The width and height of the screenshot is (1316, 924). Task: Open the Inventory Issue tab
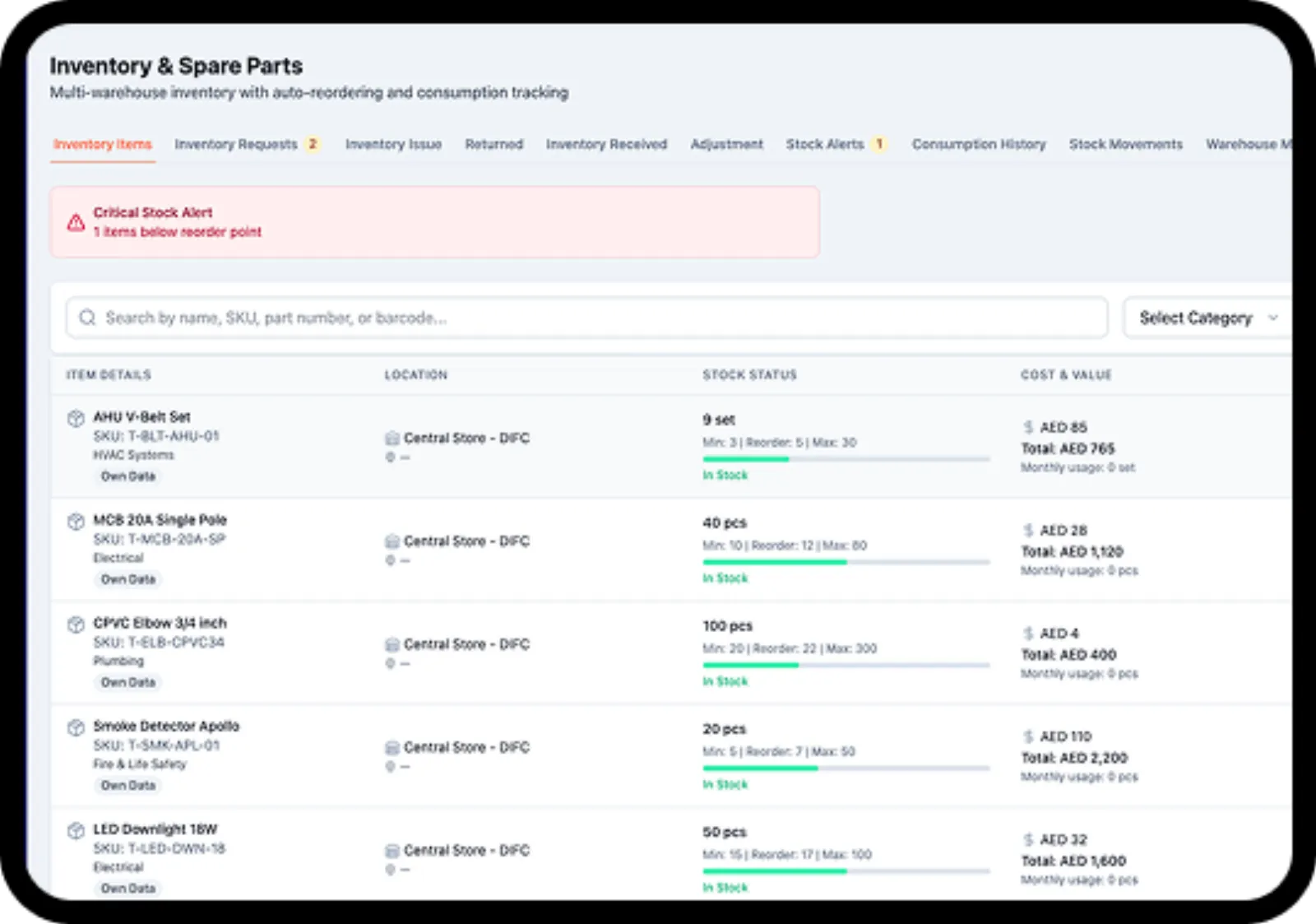coord(393,144)
